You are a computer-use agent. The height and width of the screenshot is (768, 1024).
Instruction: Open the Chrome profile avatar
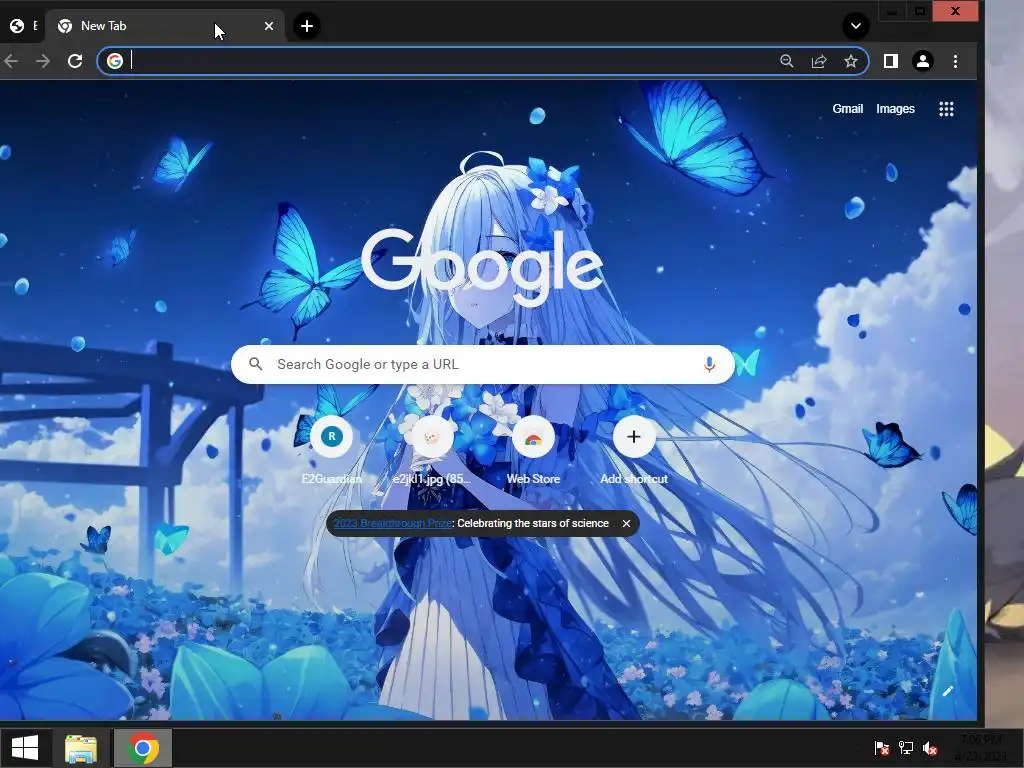(923, 61)
